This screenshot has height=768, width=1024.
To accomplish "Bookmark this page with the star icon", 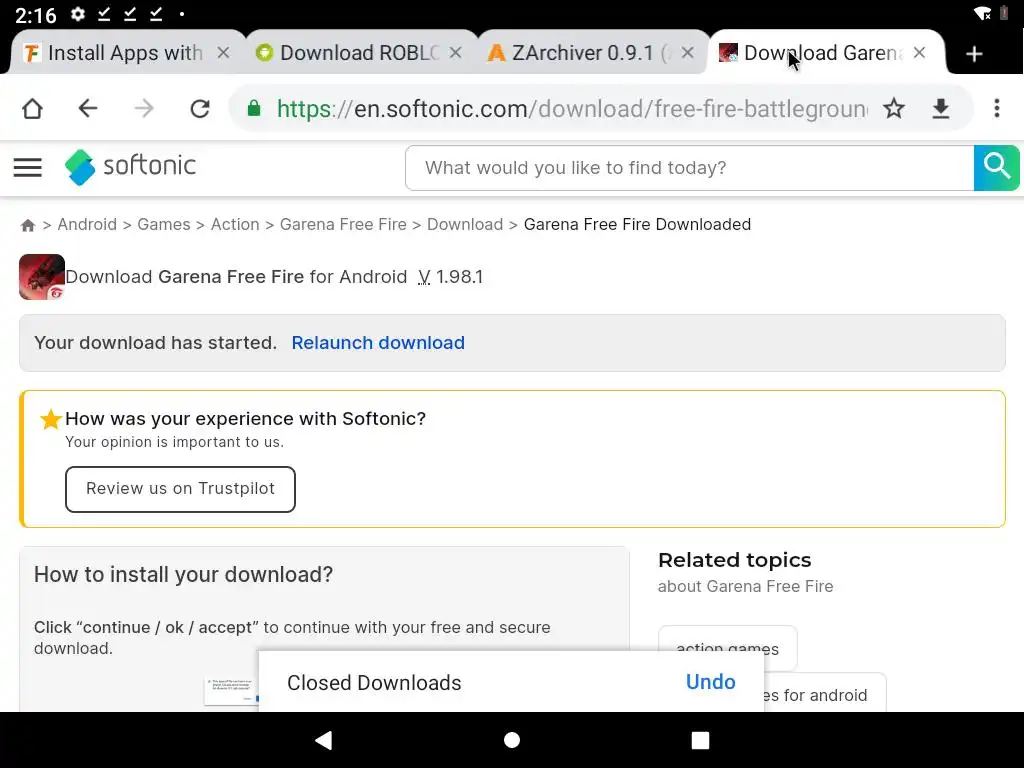I will coord(894,109).
